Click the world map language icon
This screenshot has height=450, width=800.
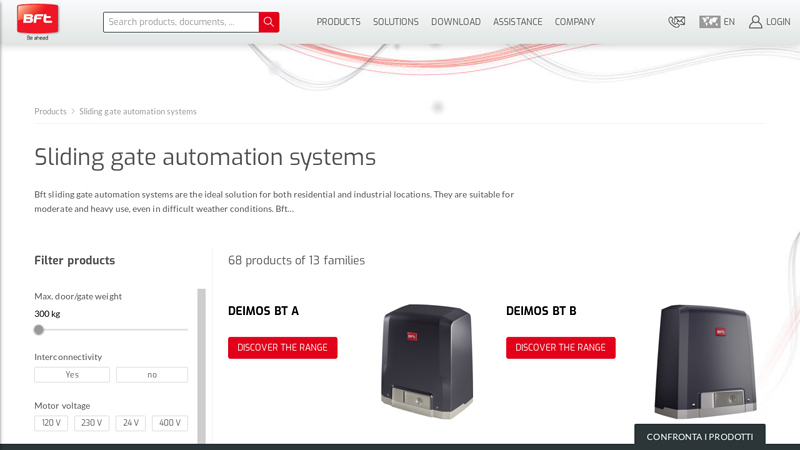point(709,22)
